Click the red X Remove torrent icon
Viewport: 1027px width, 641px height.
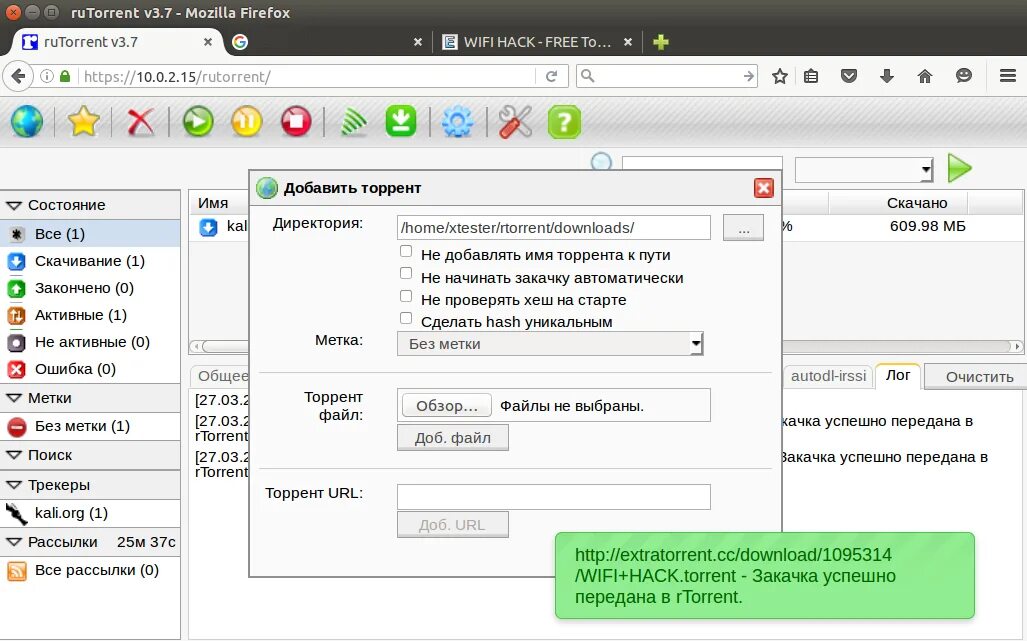[x=140, y=122]
